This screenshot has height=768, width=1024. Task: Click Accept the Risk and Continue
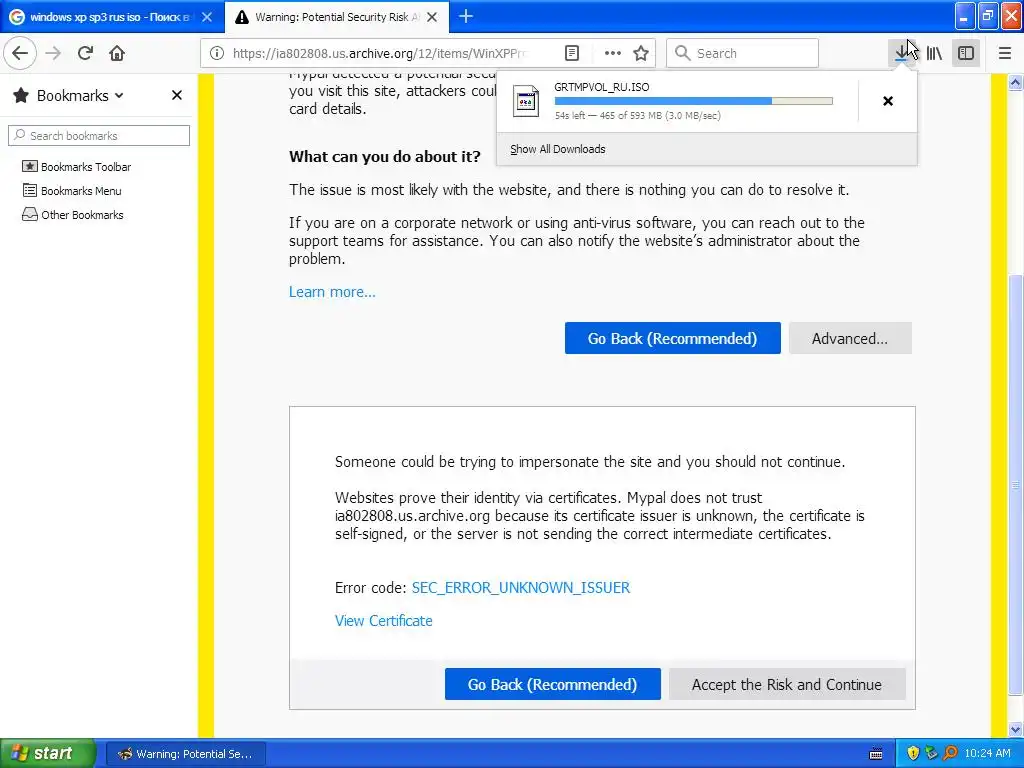(787, 684)
